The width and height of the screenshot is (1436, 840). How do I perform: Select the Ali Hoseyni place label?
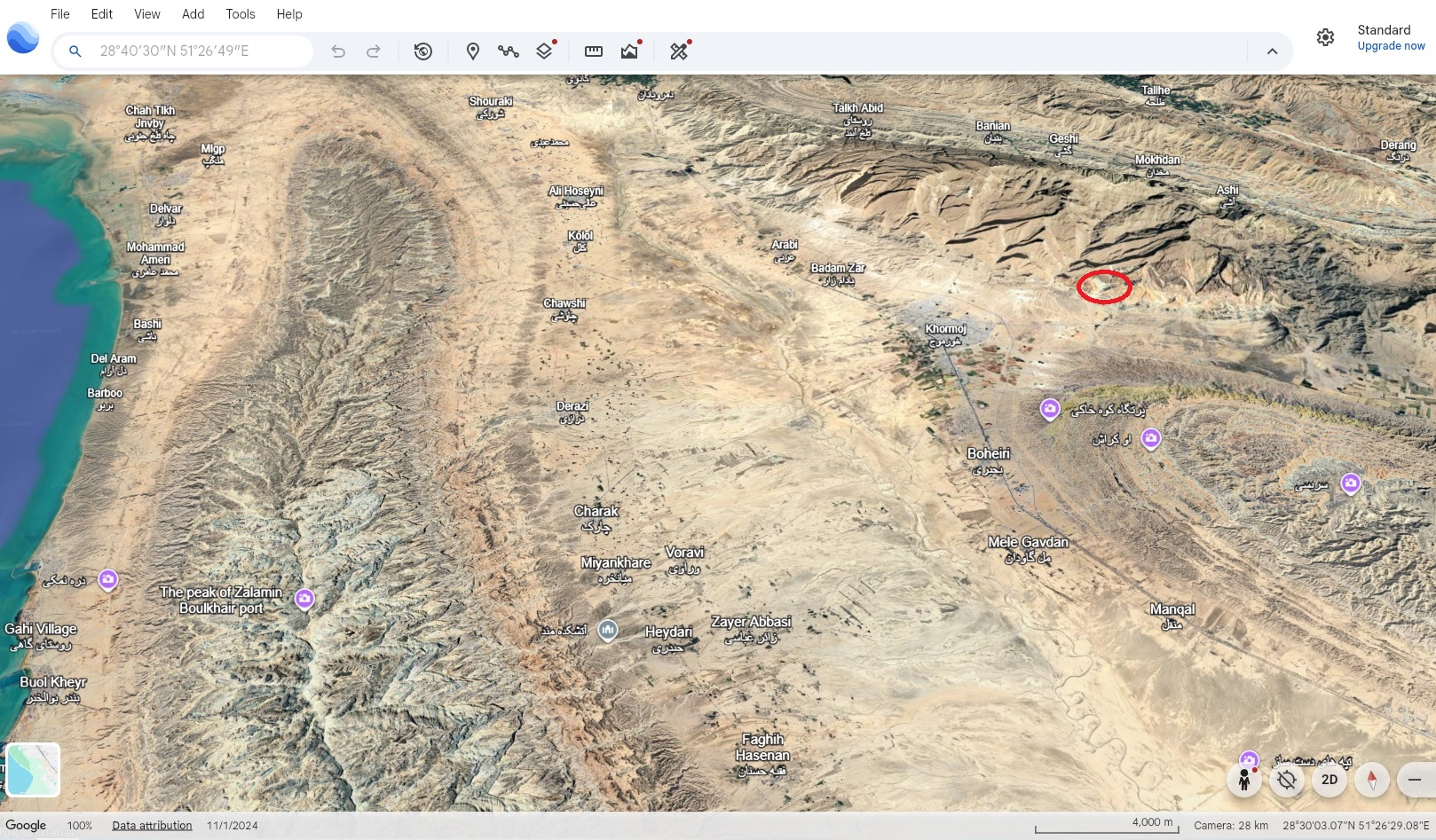576,196
